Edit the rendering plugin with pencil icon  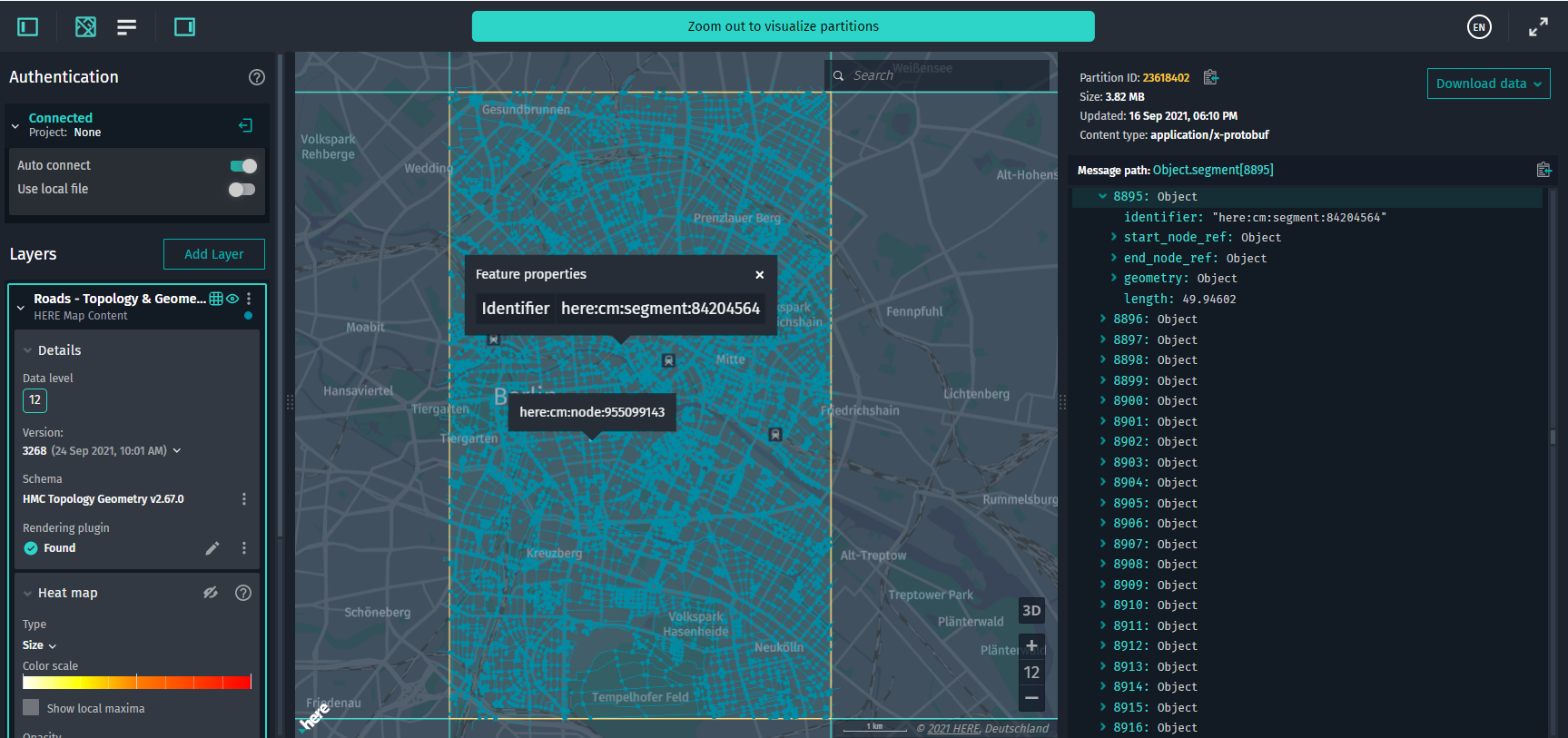pos(212,548)
